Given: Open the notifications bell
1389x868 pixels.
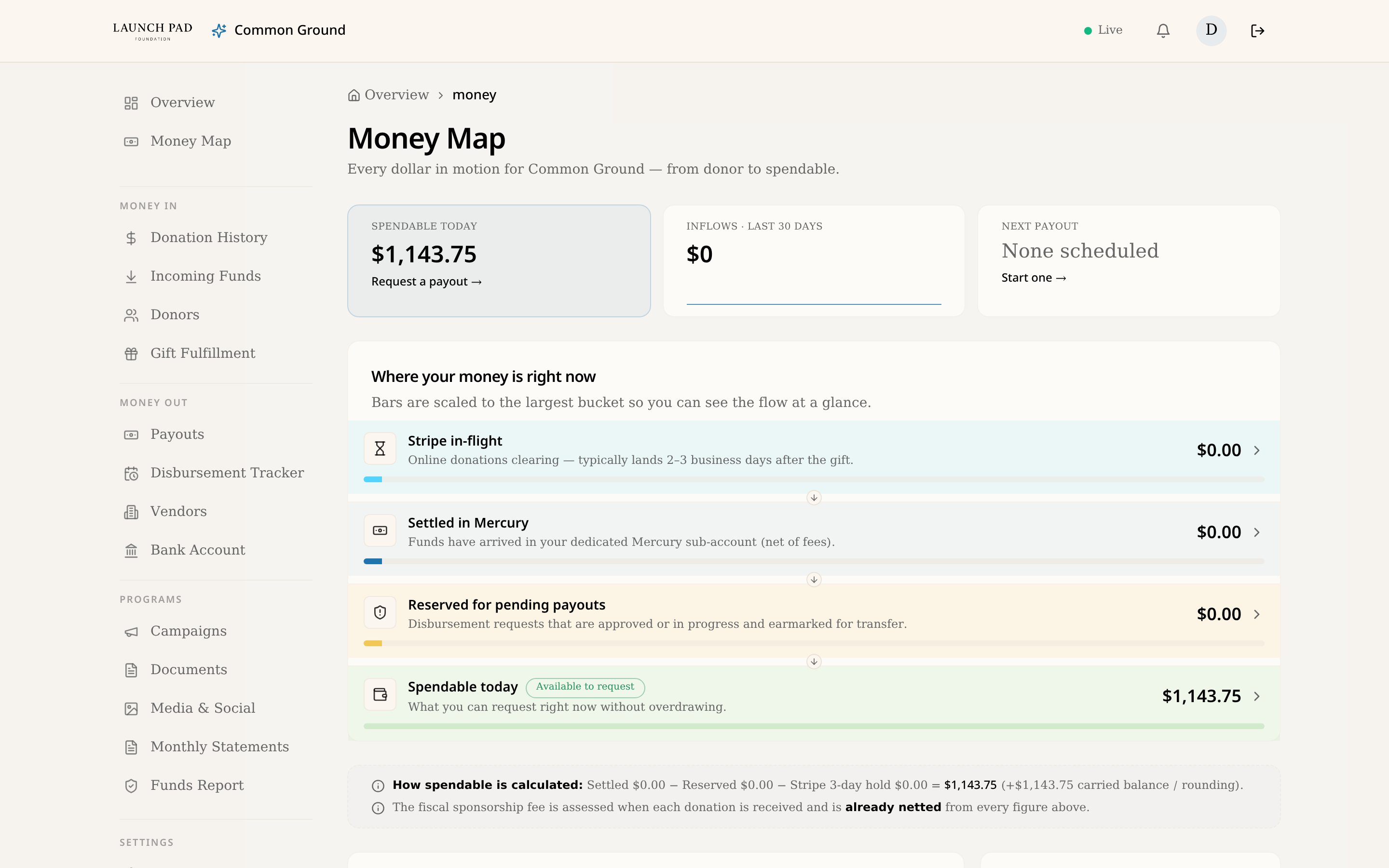Looking at the screenshot, I should click(1163, 30).
